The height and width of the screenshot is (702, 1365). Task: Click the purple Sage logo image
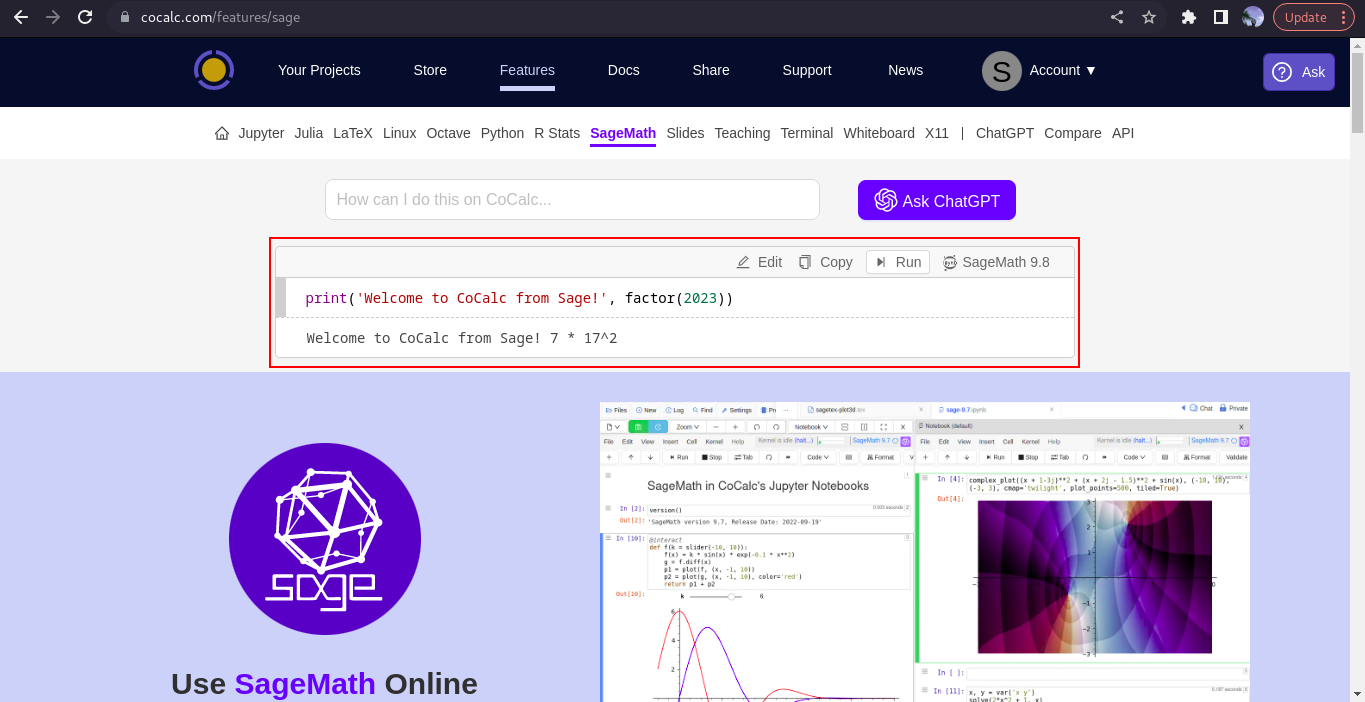point(325,538)
